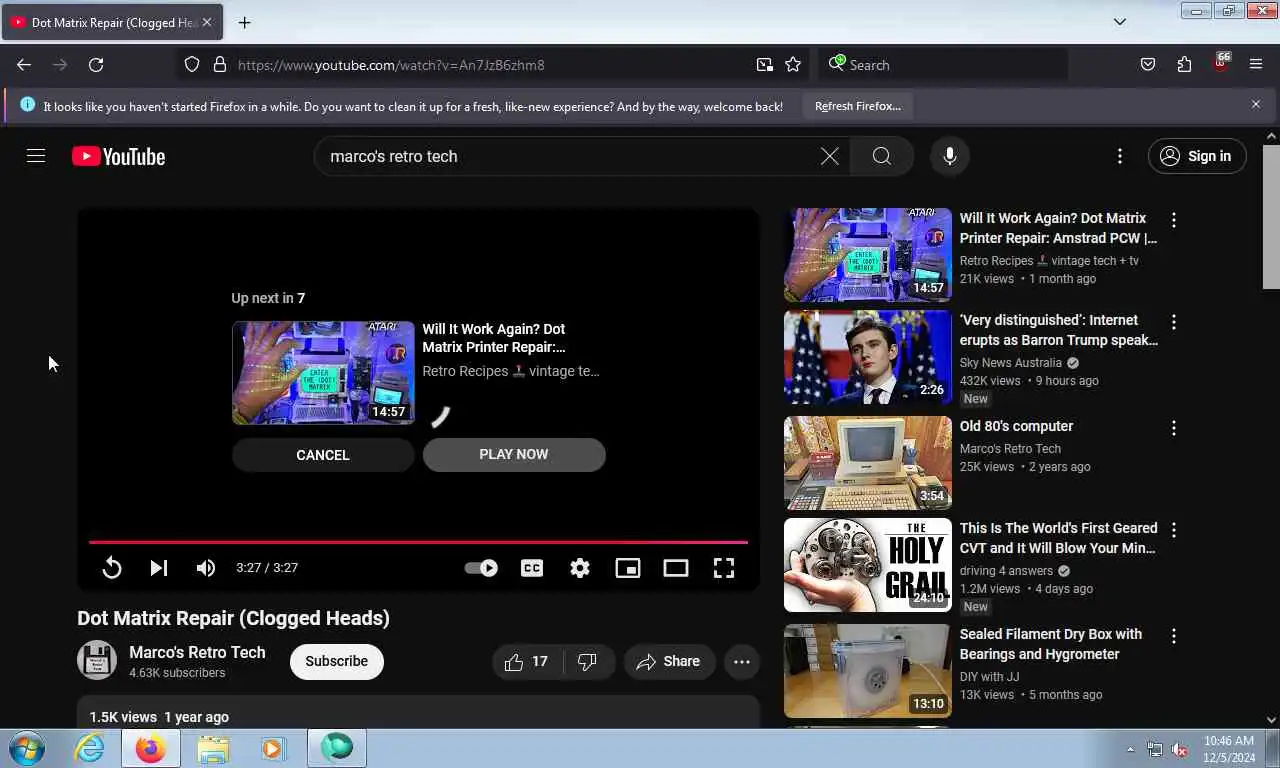Viewport: 1280px width, 768px height.
Task: Dismiss the Firefox refresh notification bar
Action: click(x=1256, y=104)
